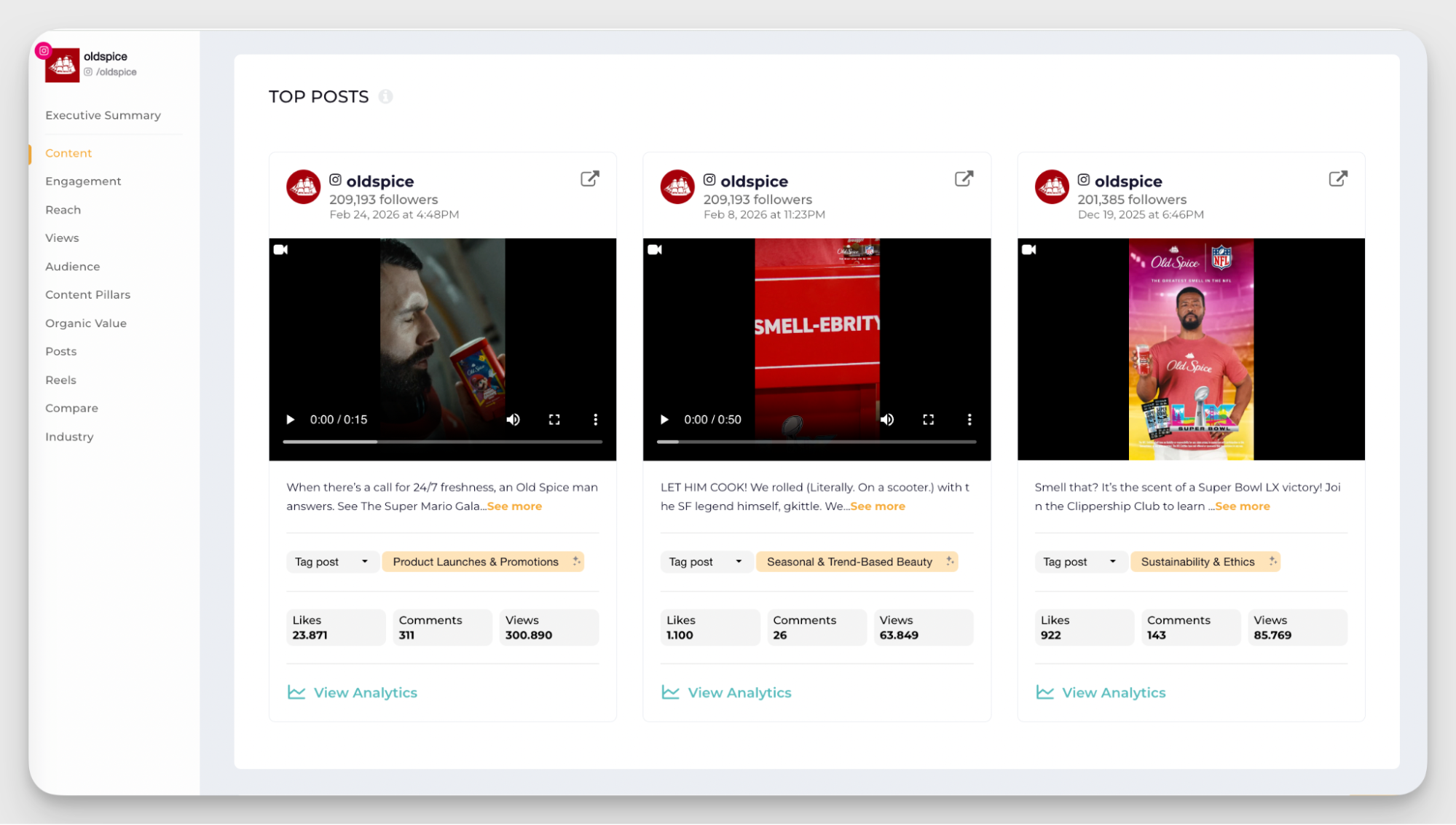Go to Engagement section in sidebar
Screen dimensions: 1456x825
pyautogui.click(x=83, y=181)
